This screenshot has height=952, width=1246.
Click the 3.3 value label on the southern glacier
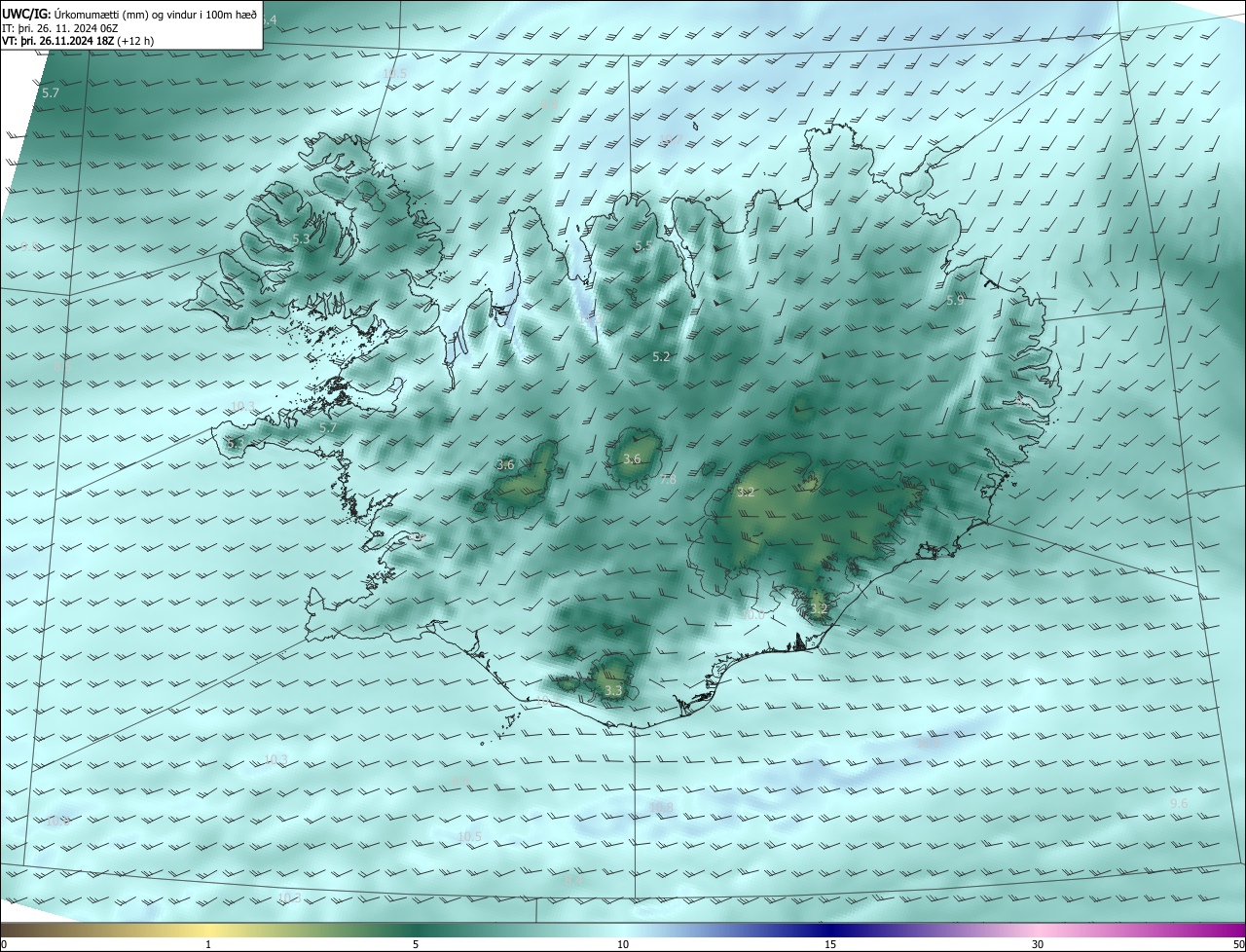pyautogui.click(x=613, y=691)
